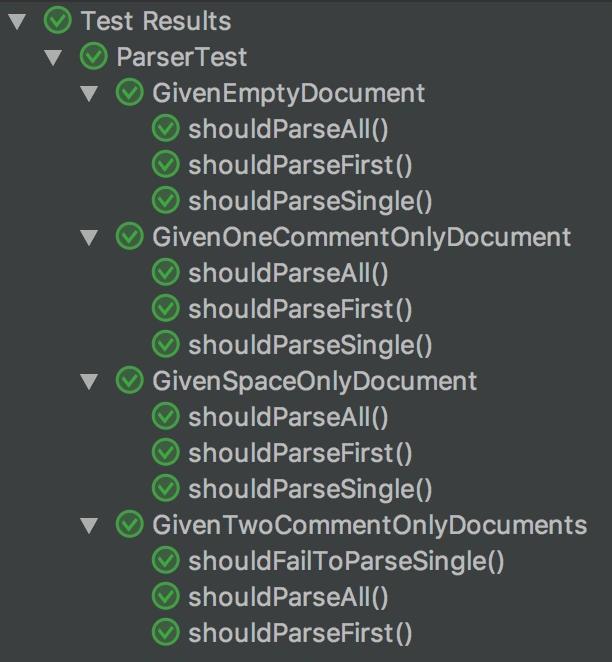Click the green check icon beside GivenSpaceOnlyDocument
This screenshot has width=612, height=662.
click(130, 381)
